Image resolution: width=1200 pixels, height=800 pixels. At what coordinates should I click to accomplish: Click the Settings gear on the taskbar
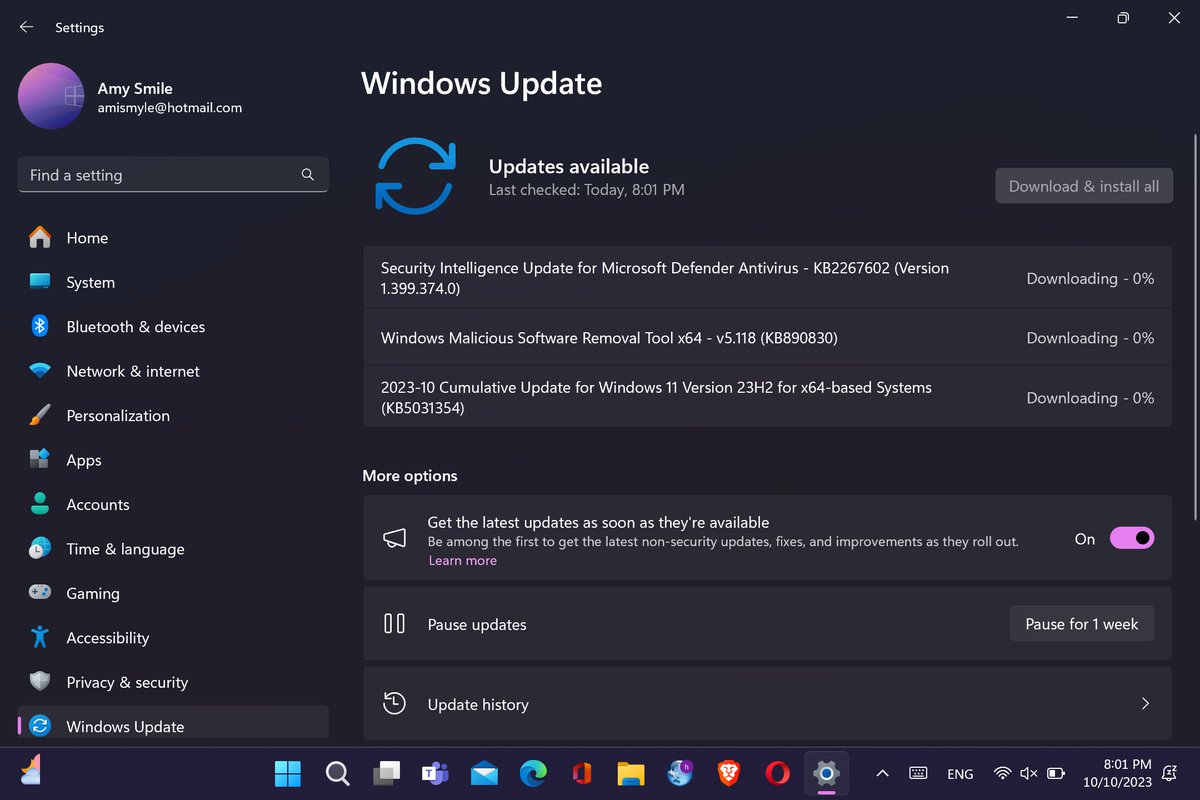pyautogui.click(x=826, y=773)
